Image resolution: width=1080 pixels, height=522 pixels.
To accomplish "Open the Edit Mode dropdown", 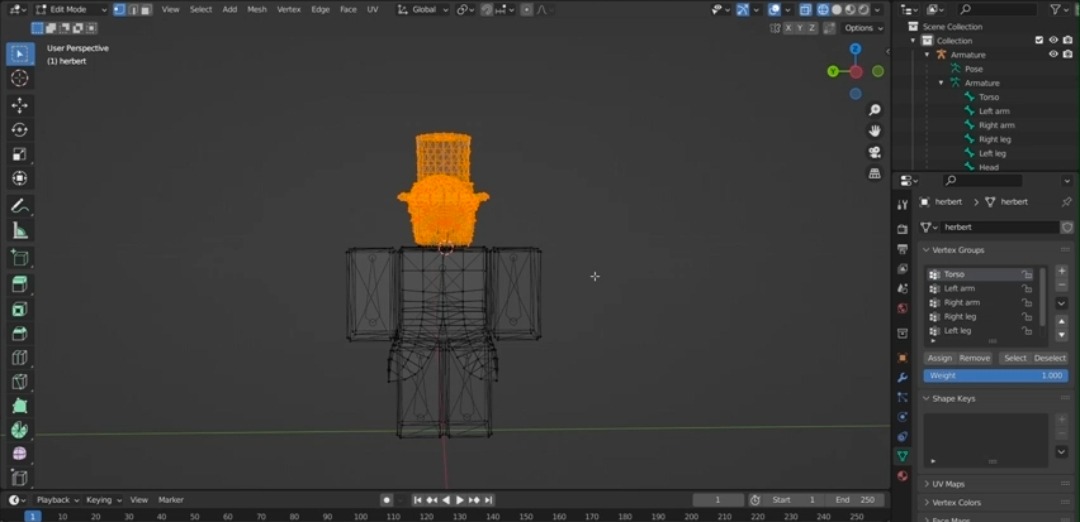I will (69, 9).
